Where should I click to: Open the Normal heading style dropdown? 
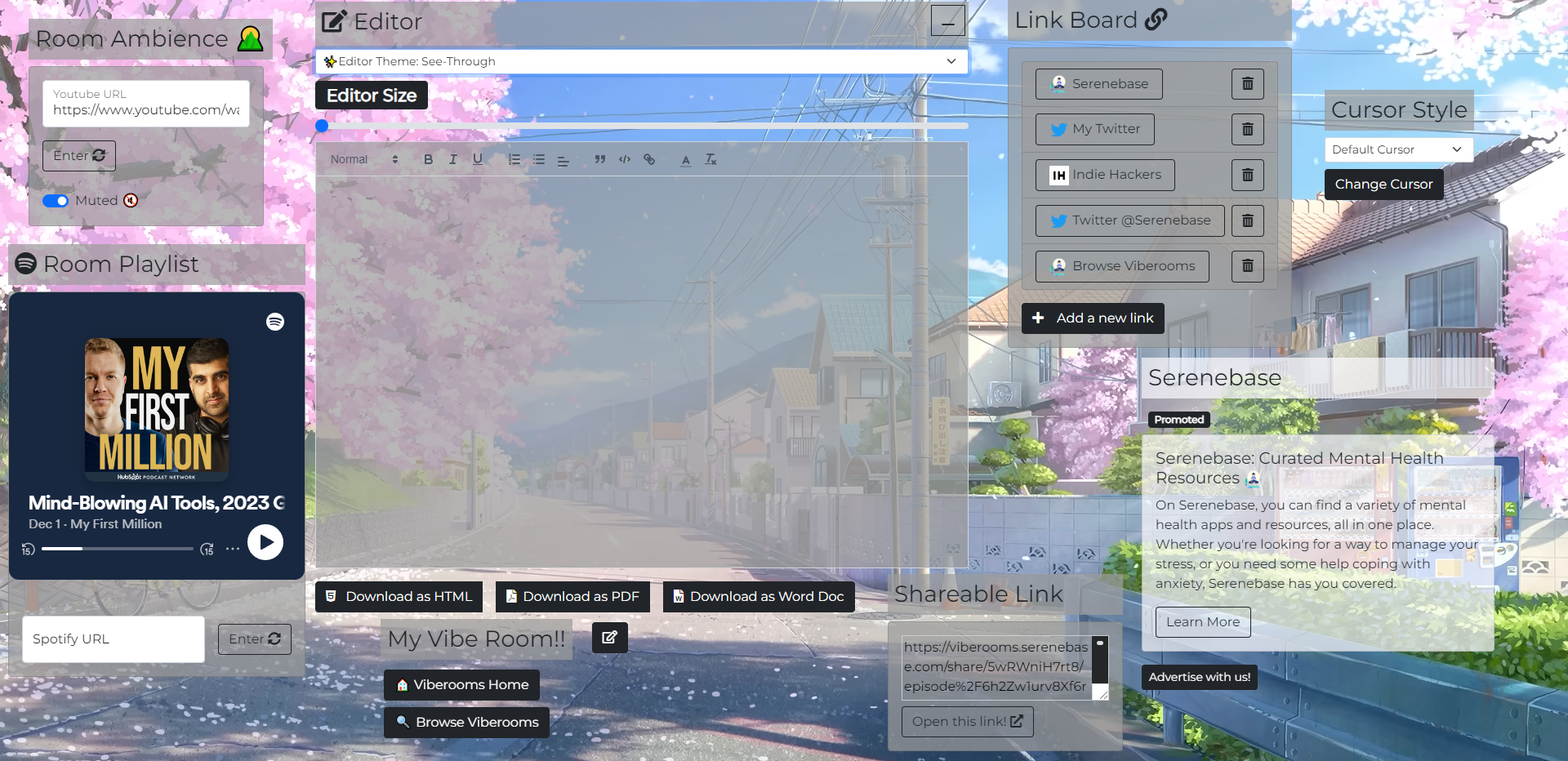coord(364,159)
